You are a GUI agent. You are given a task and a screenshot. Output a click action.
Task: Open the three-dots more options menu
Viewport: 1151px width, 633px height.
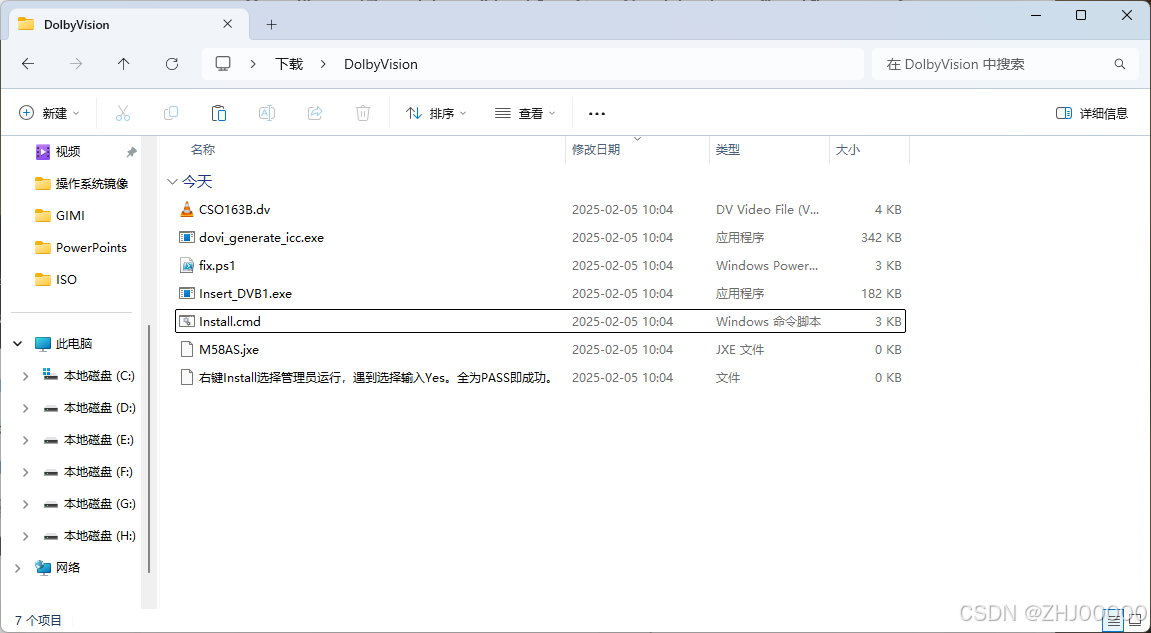(x=597, y=113)
